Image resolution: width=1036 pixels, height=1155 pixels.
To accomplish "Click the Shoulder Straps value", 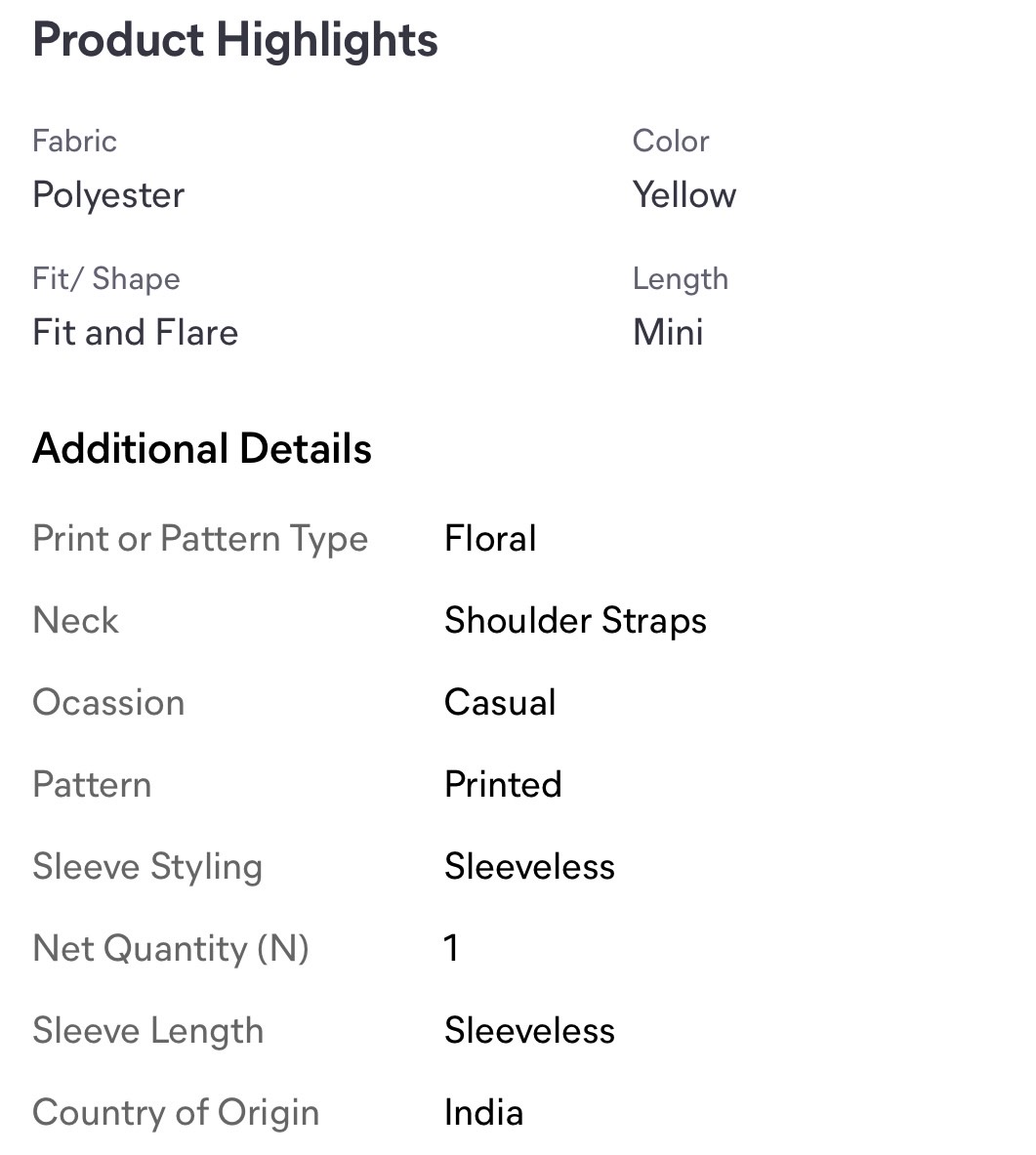I will click(x=575, y=621).
